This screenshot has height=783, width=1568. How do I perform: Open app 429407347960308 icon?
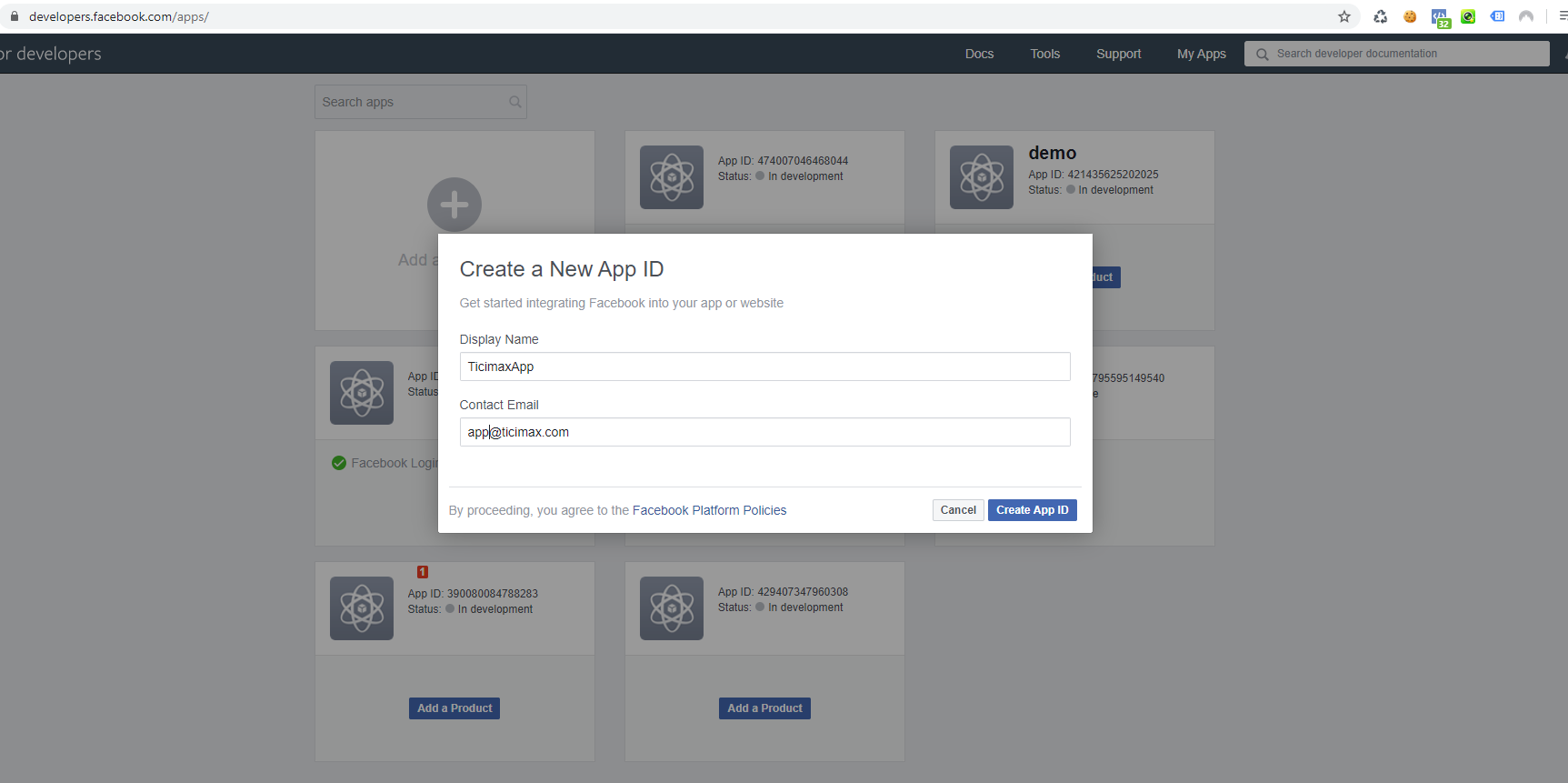coord(672,608)
